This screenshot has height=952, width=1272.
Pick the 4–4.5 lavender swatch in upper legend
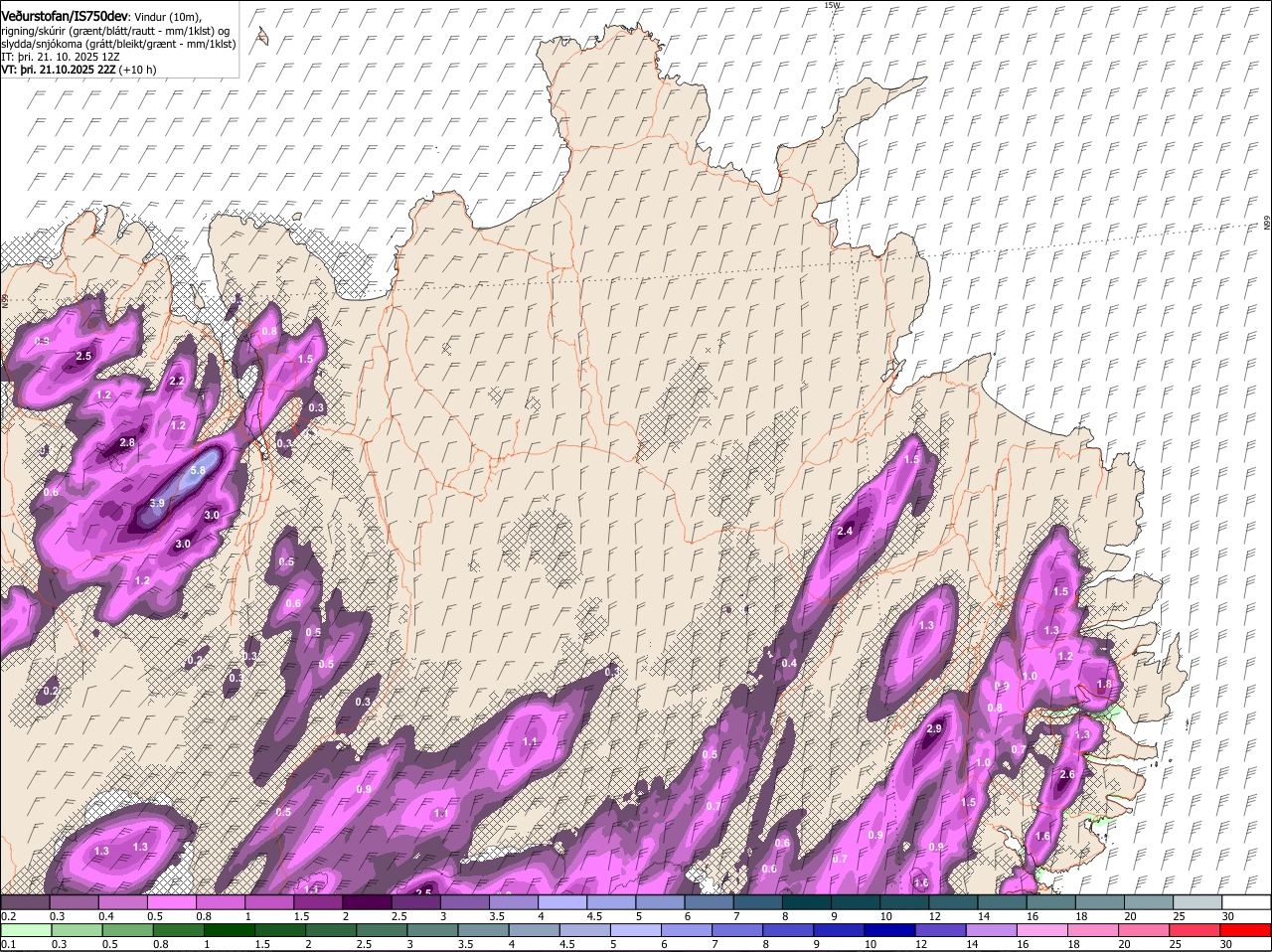pos(562,902)
